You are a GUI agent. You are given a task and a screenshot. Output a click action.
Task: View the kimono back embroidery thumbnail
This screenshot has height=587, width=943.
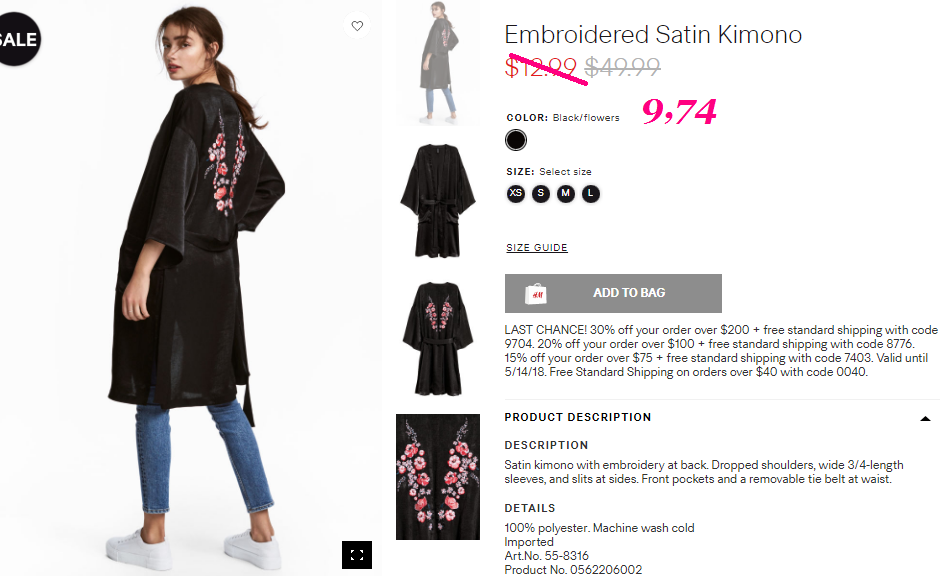pyautogui.click(x=438, y=339)
